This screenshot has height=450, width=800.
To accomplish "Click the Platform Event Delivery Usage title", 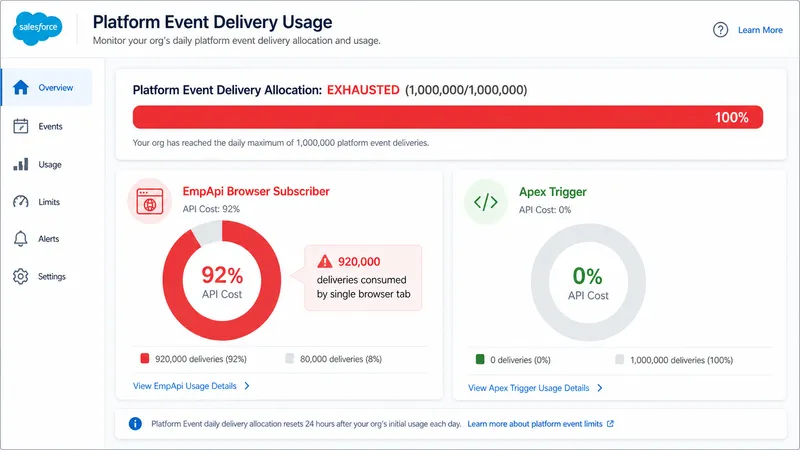I will 212,22.
